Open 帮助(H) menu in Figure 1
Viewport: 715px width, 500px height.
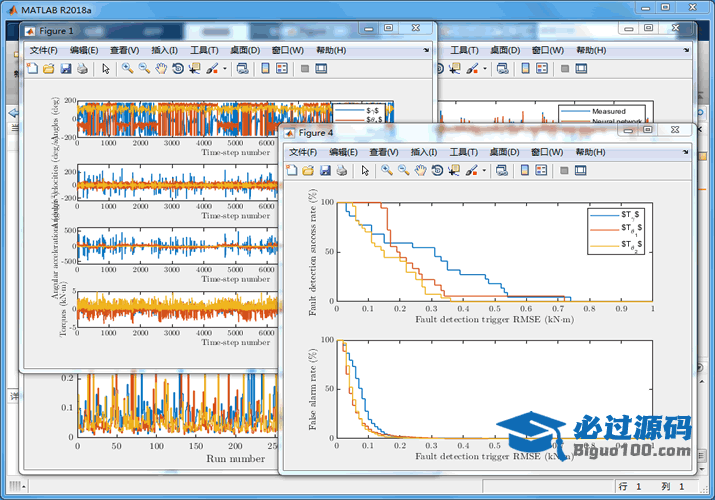coord(331,50)
